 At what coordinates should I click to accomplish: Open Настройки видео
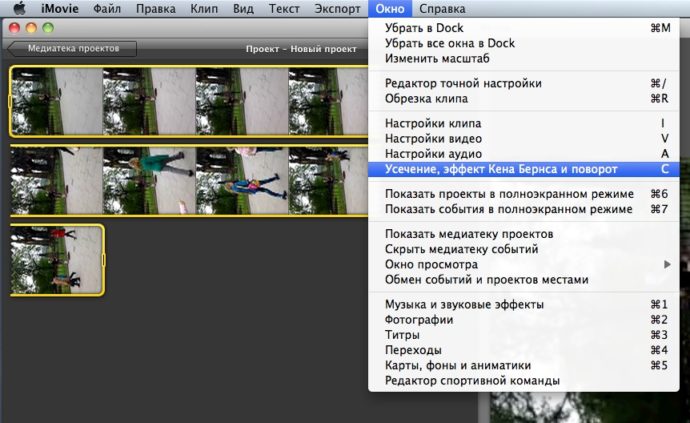(x=524, y=139)
